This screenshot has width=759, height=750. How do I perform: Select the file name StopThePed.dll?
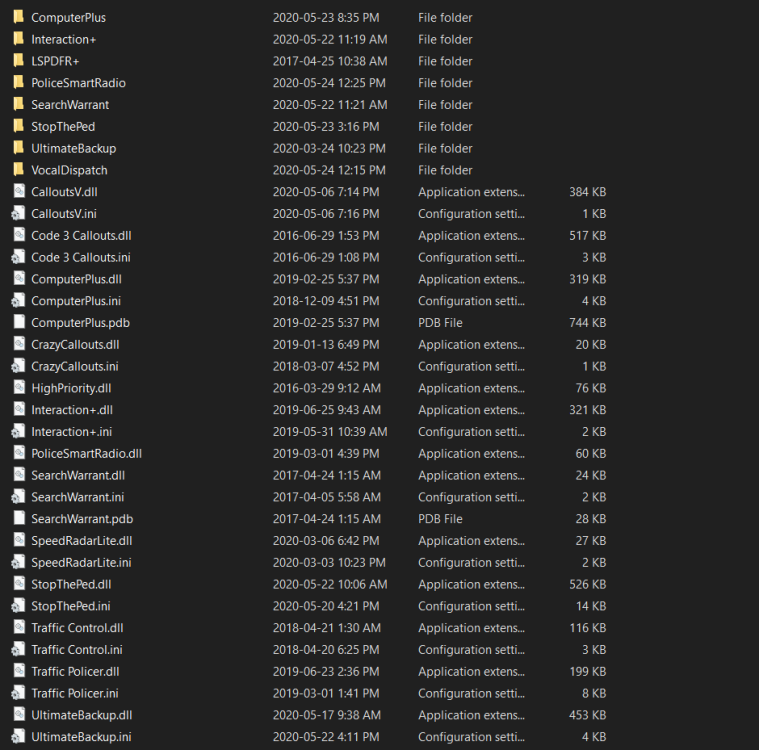pos(71,584)
